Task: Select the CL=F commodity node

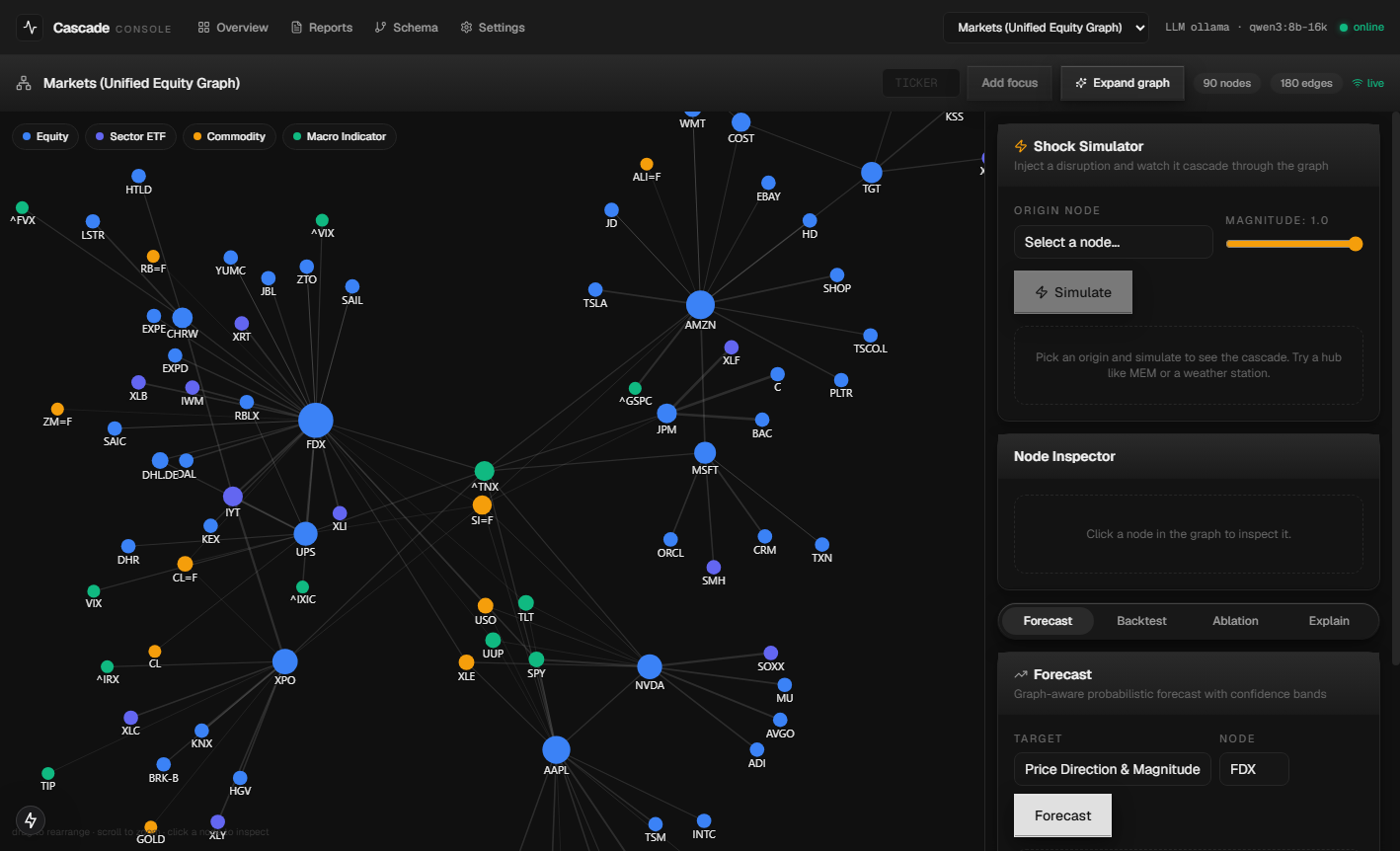Action: click(x=185, y=564)
